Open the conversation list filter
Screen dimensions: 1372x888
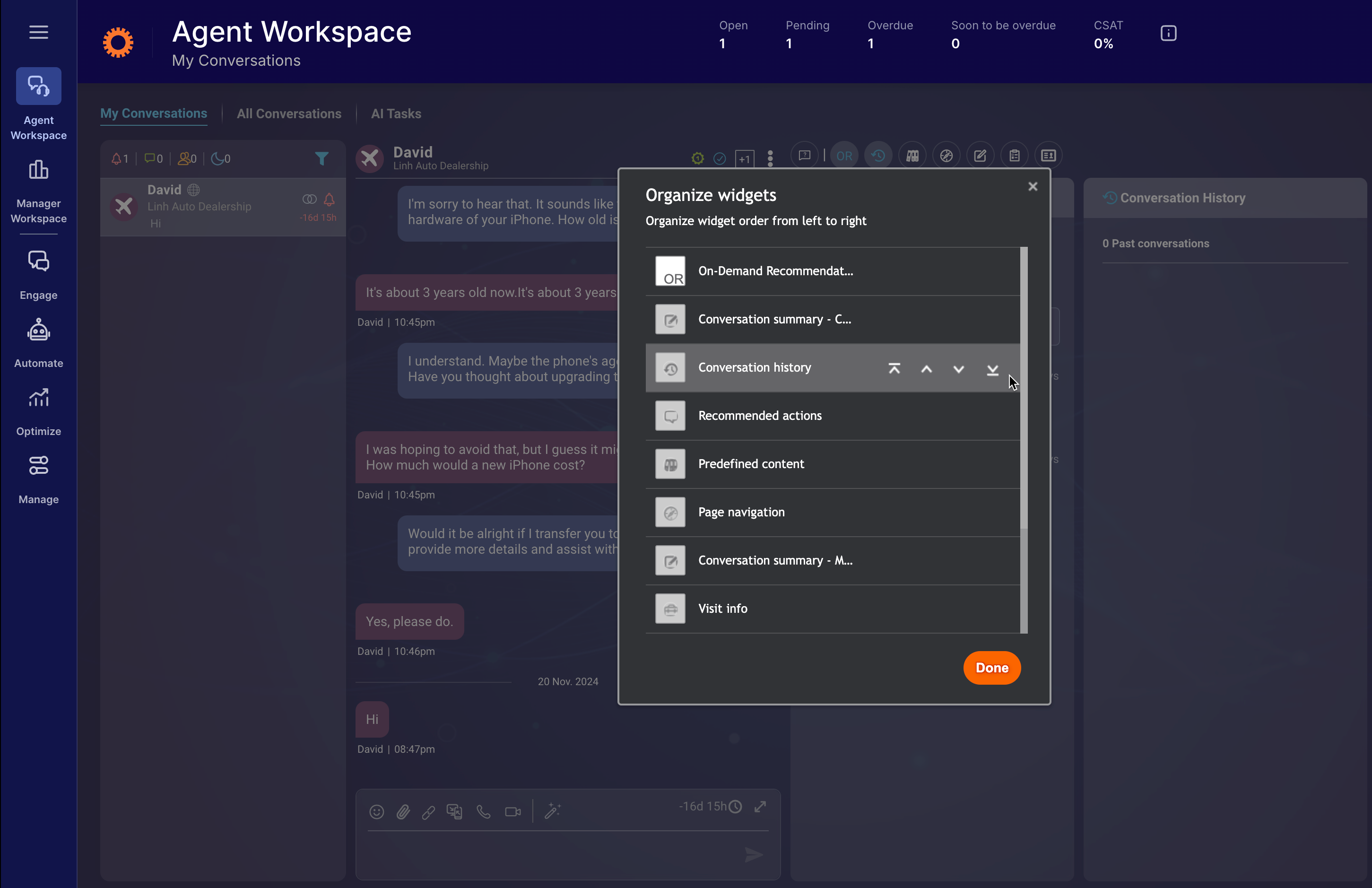(x=321, y=158)
